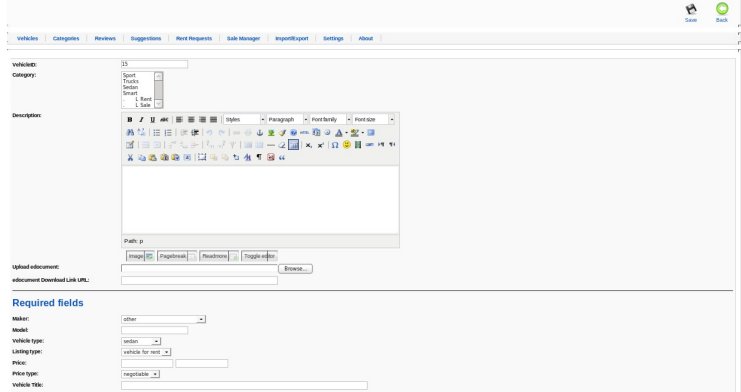Open the Styles dropdown
The width and height of the screenshot is (741, 392).
pos(244,120)
